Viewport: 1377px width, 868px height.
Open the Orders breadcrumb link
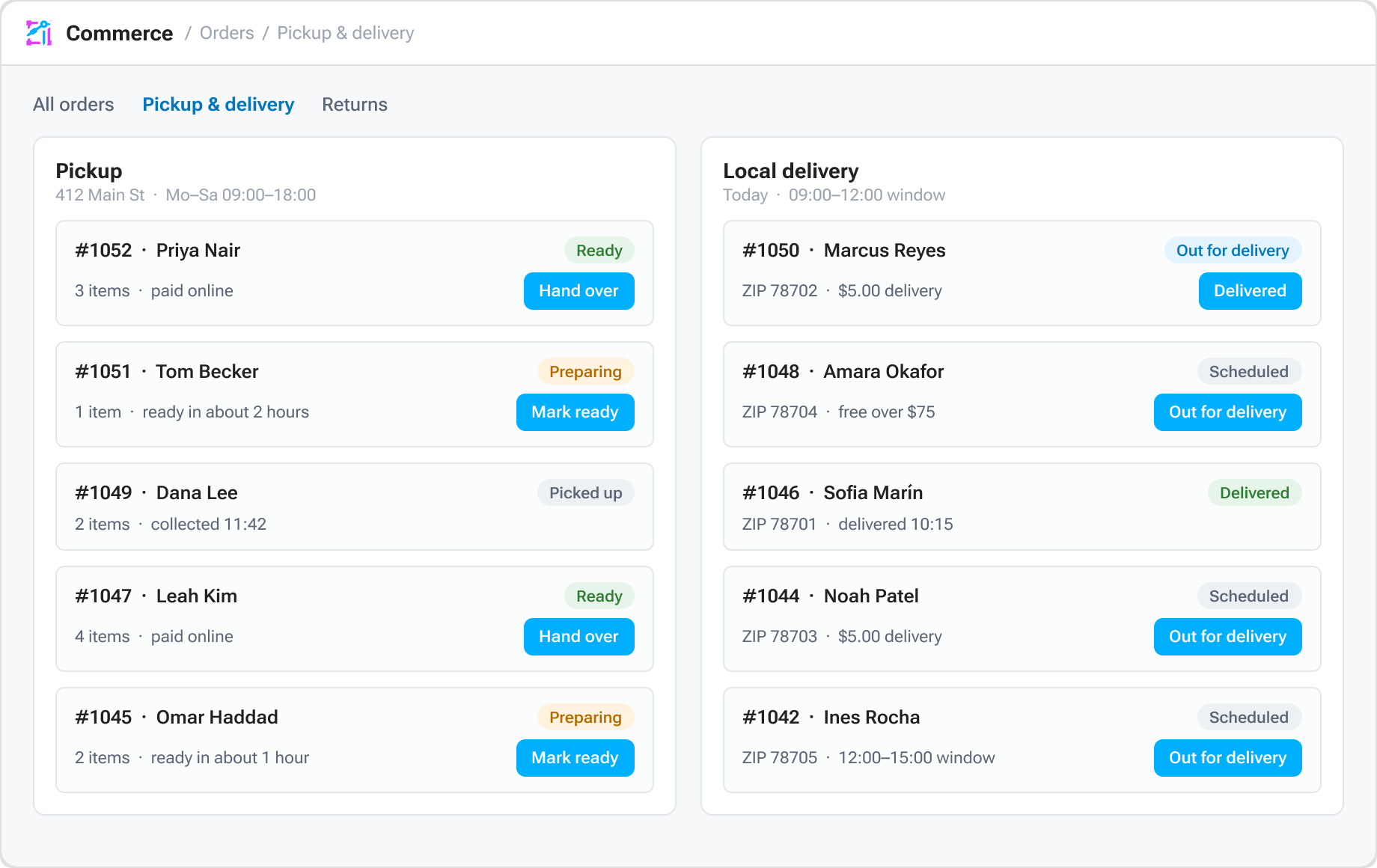tap(227, 33)
